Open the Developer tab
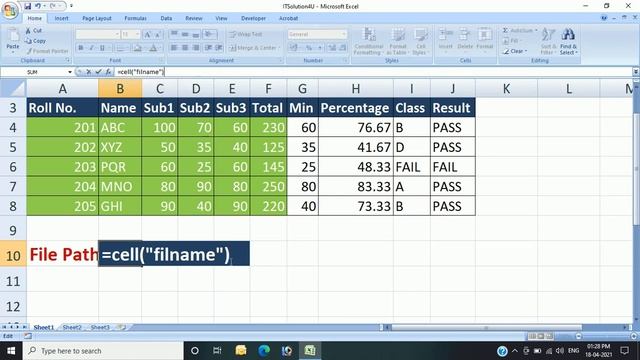The width and height of the screenshot is (640, 360). click(x=253, y=18)
